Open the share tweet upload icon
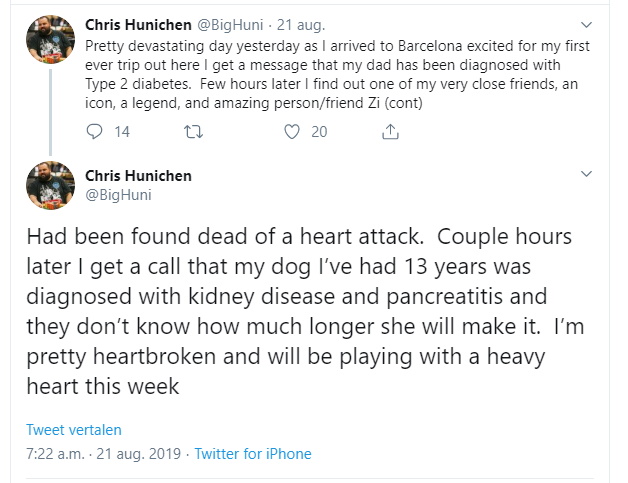 coord(390,131)
